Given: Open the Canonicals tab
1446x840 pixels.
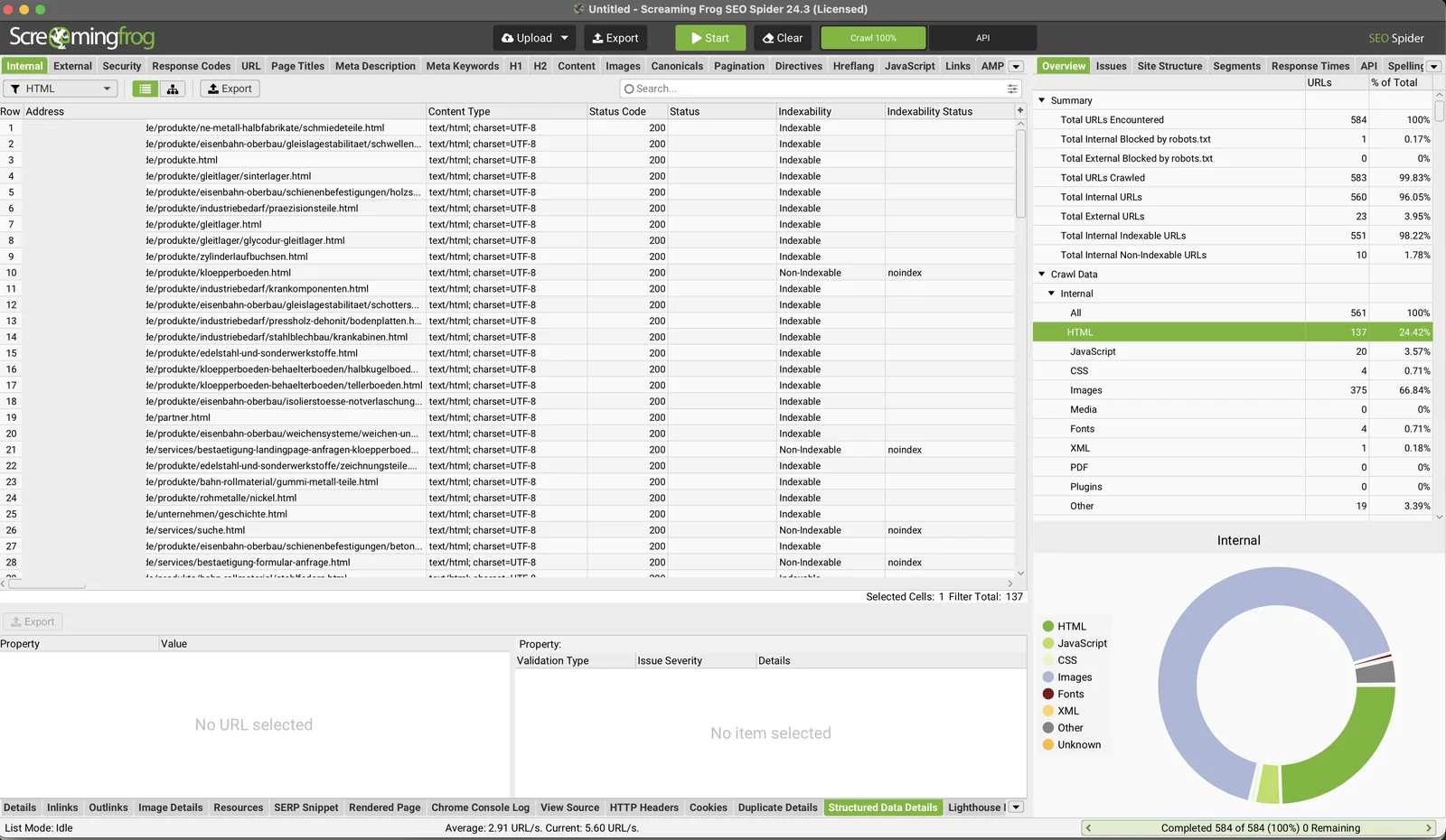Looking at the screenshot, I should (677, 66).
